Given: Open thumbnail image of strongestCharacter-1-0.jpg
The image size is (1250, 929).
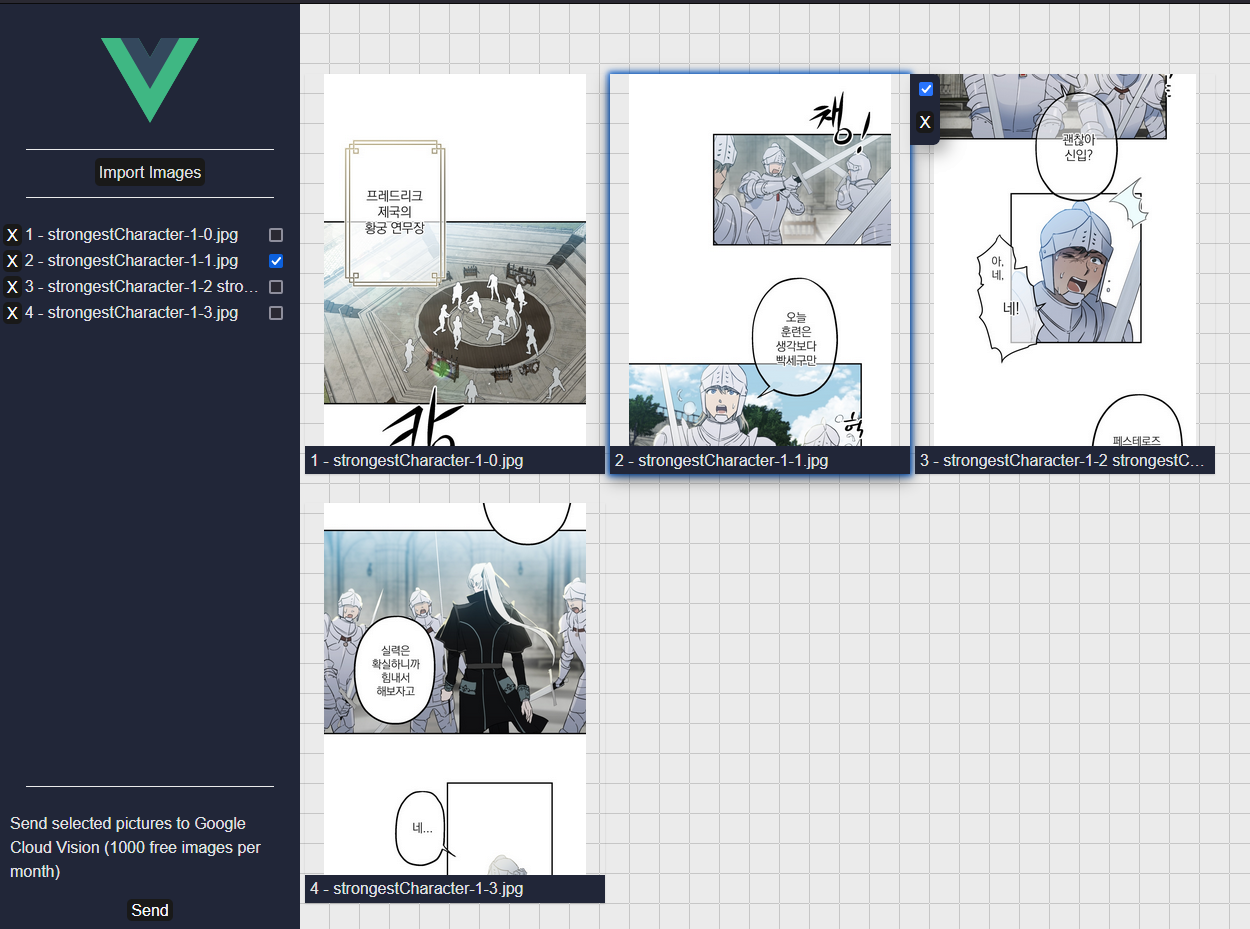Looking at the screenshot, I should point(455,260).
